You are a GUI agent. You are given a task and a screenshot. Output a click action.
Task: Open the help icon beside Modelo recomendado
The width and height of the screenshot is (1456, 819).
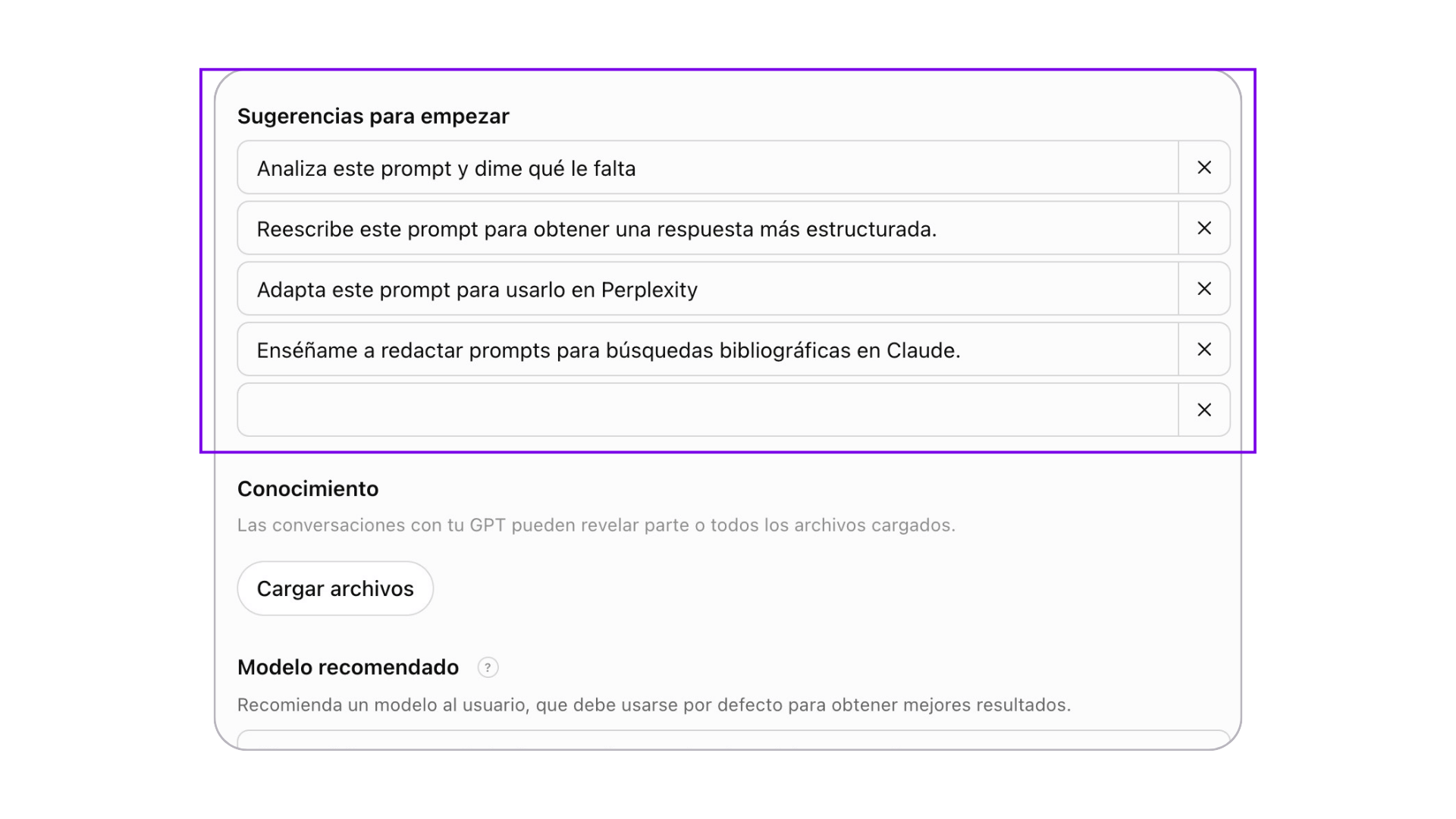click(488, 667)
